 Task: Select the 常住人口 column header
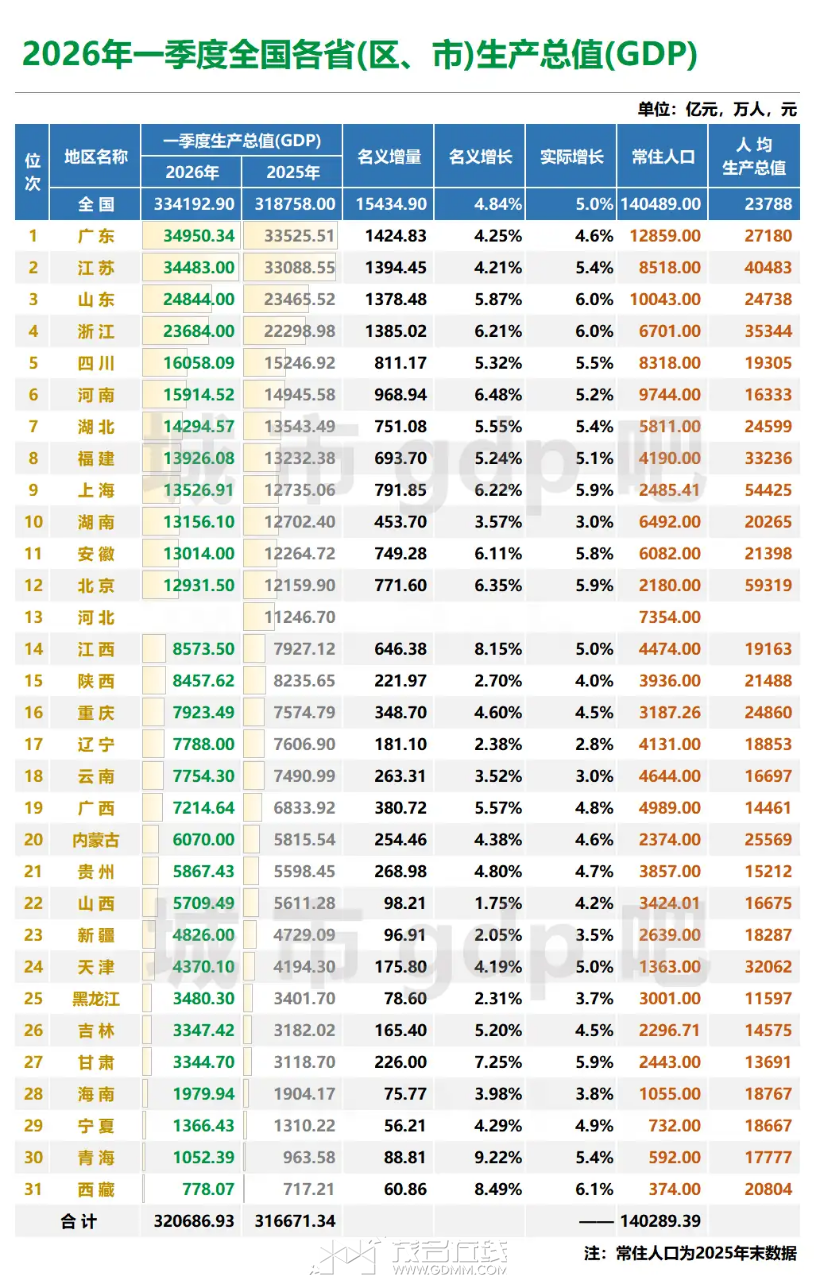point(663,156)
